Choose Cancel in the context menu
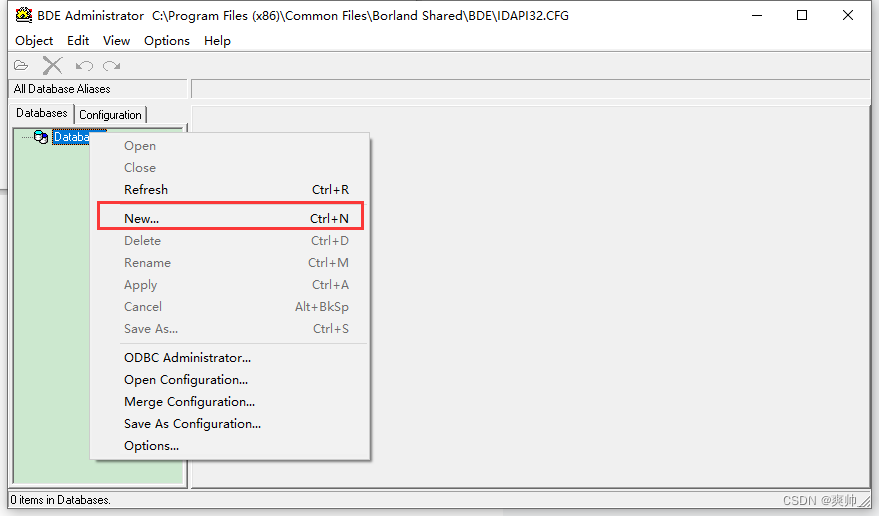 click(230, 307)
